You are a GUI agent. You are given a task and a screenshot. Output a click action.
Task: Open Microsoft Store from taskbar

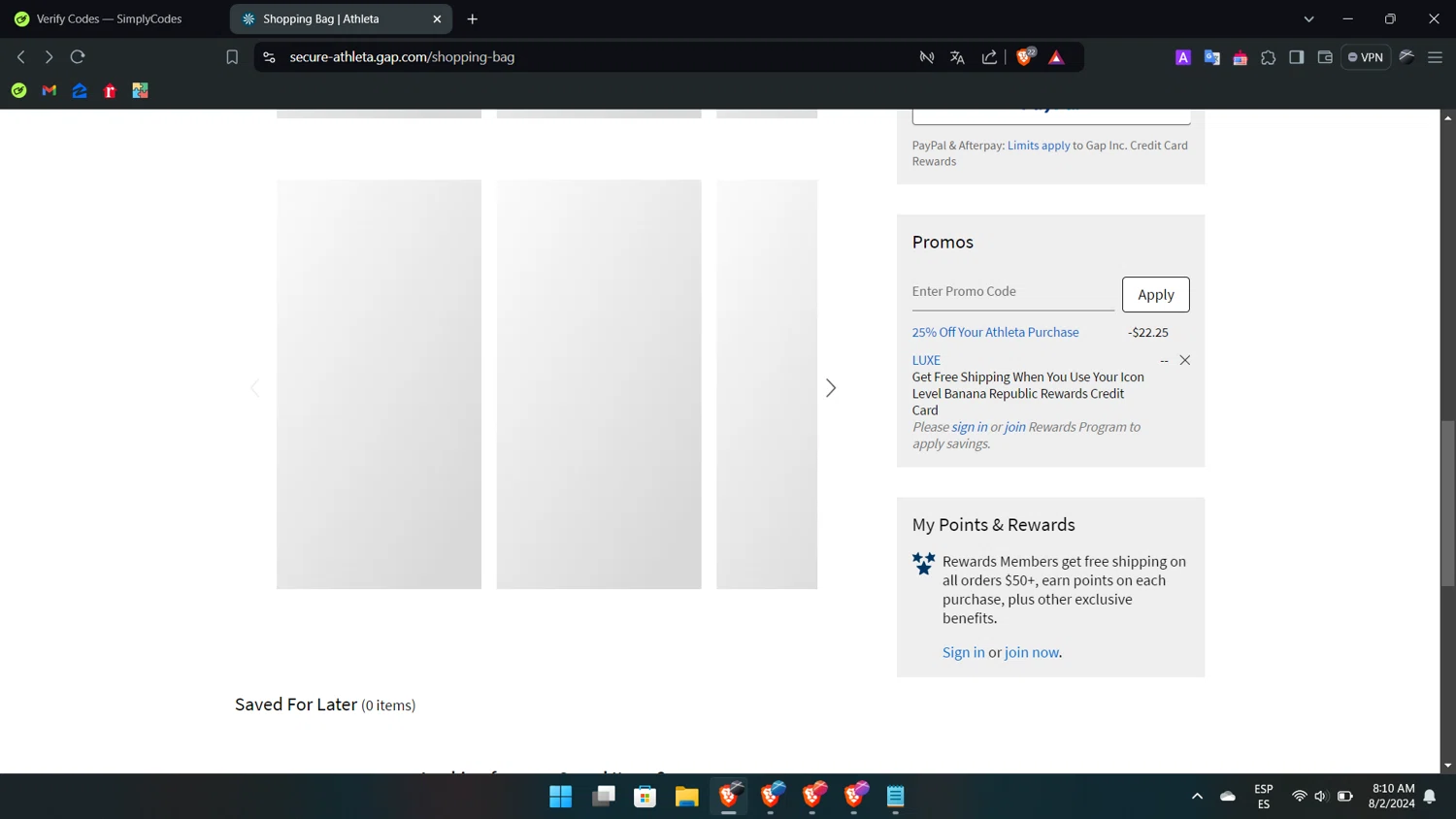645,797
